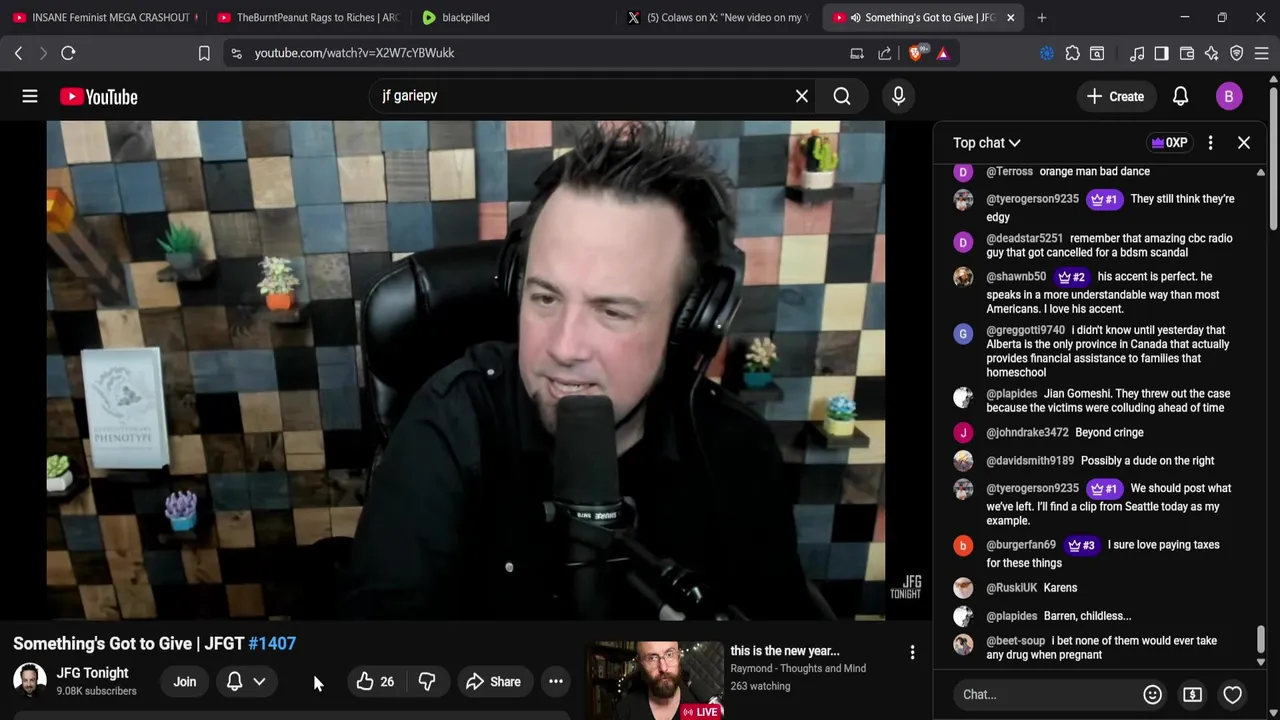Toggle Brave VPN shield icon
Viewport: 1280px width, 720px height.
(x=1237, y=53)
